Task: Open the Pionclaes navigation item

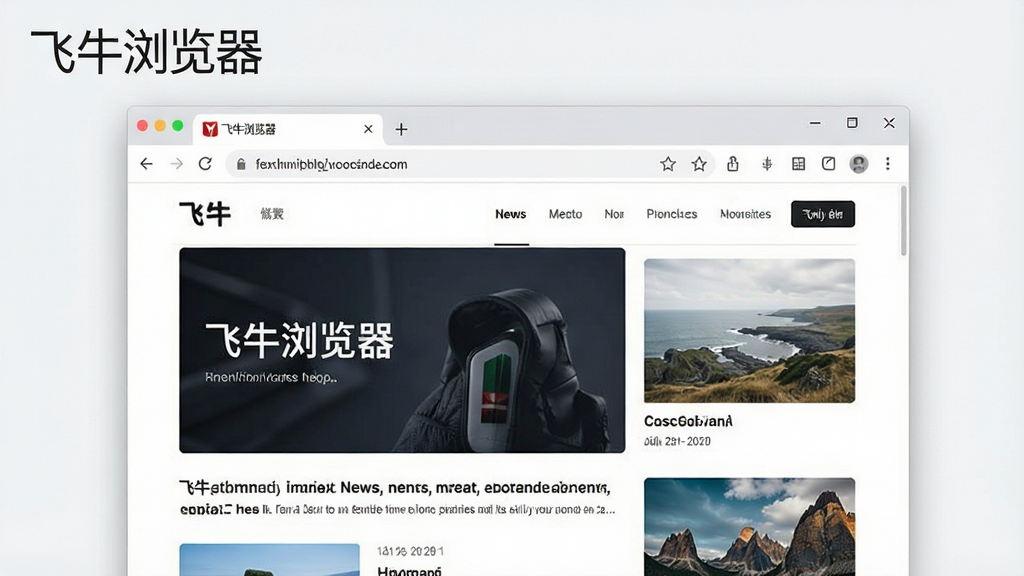Action: click(672, 214)
